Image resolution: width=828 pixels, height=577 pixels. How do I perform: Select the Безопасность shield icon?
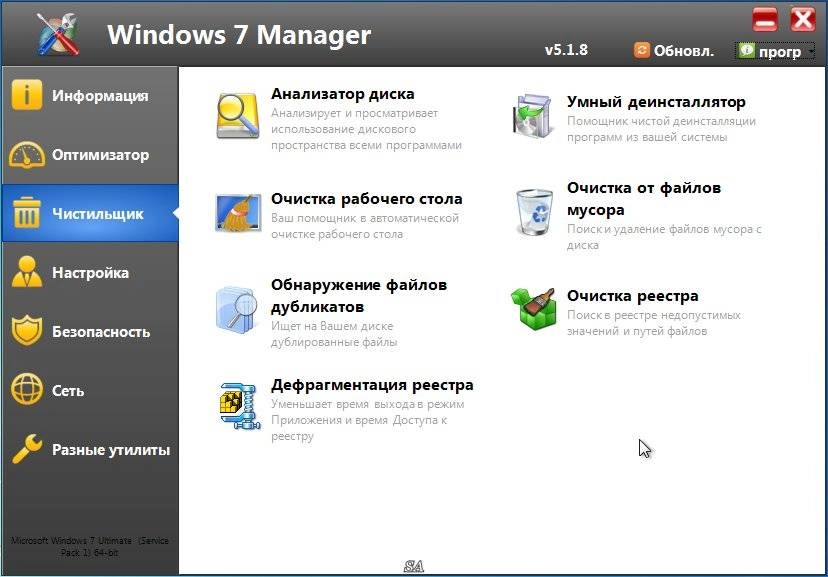[x=26, y=330]
